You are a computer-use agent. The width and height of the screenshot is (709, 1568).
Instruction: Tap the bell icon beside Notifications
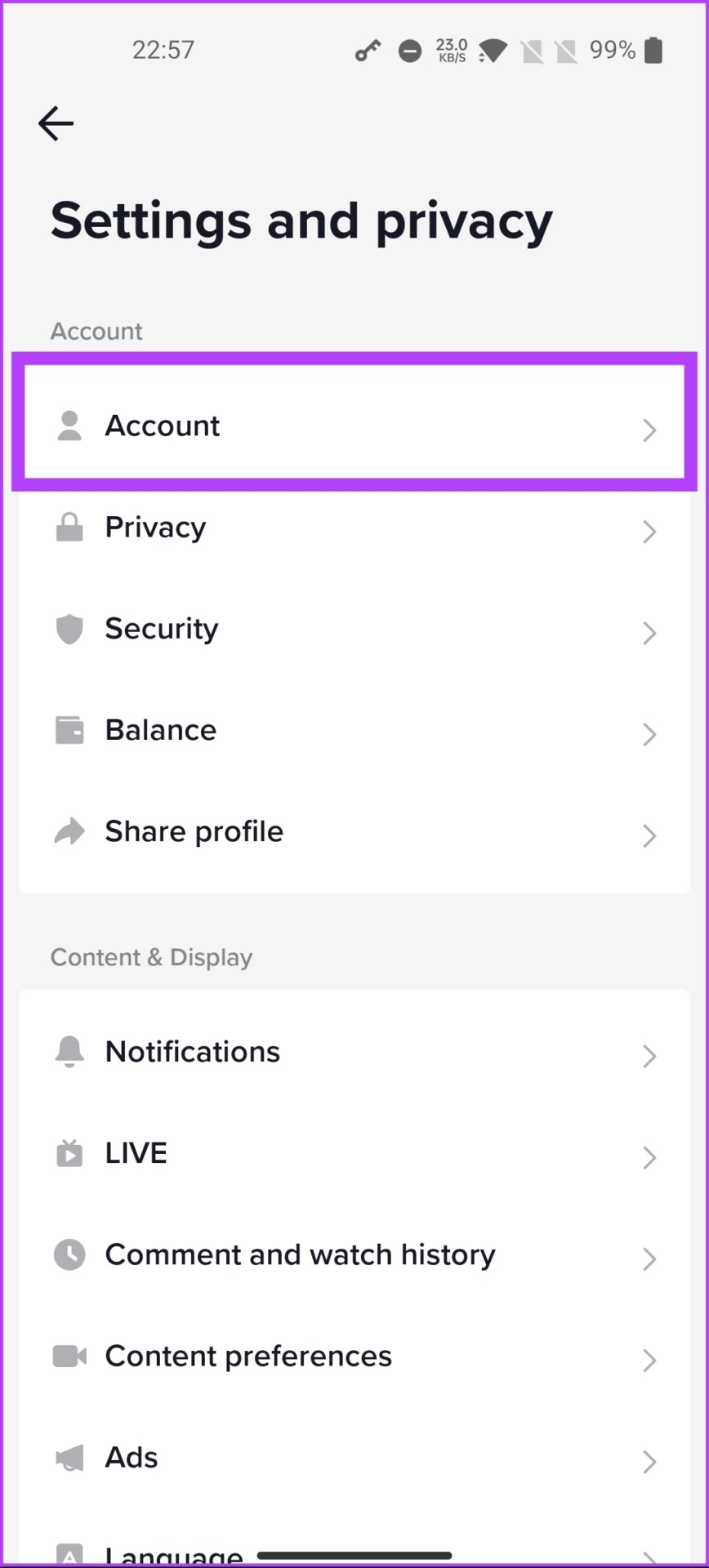(x=69, y=1052)
